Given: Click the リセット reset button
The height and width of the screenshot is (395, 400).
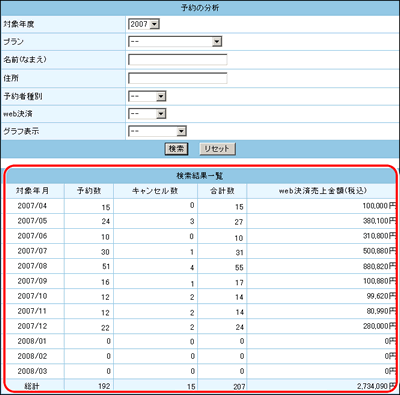Looking at the screenshot, I should pos(217,149).
